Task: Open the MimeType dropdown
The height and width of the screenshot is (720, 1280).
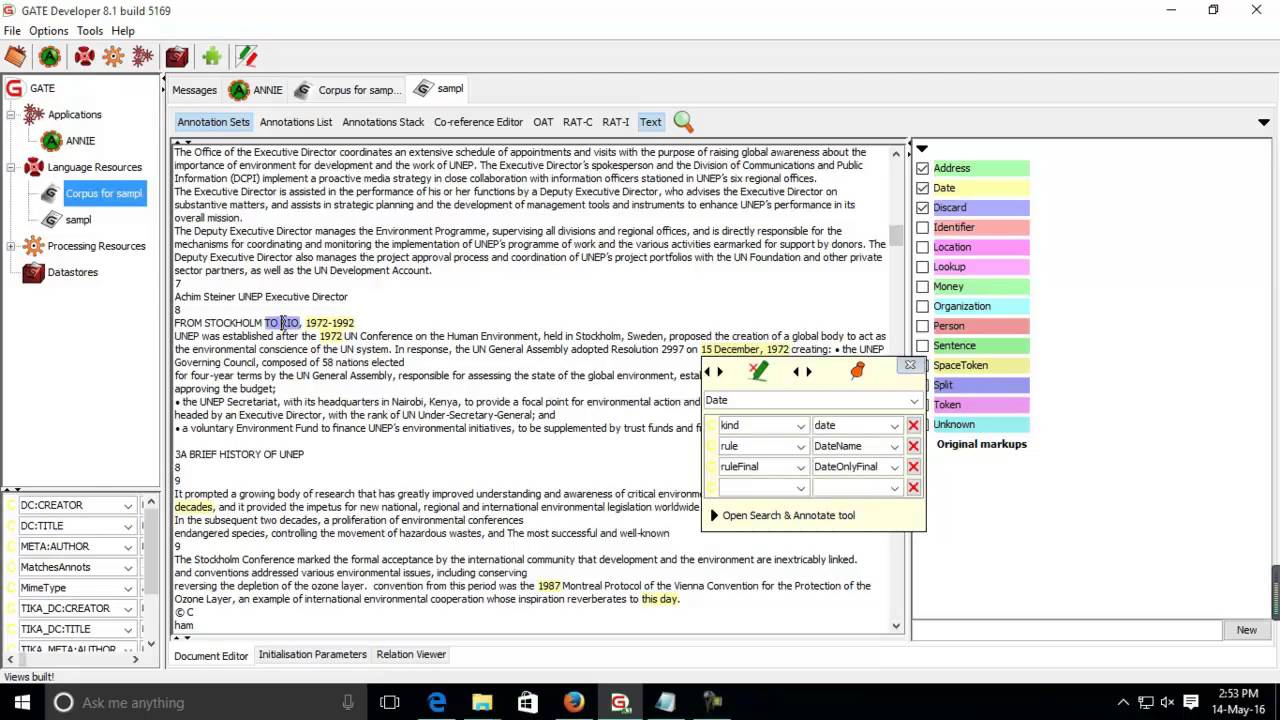Action: coord(128,588)
